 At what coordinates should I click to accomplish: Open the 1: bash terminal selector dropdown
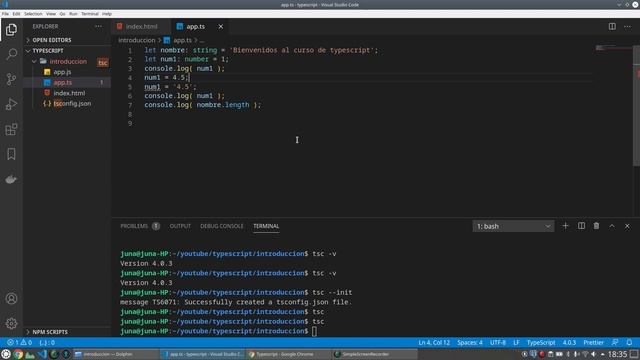(x=513, y=226)
